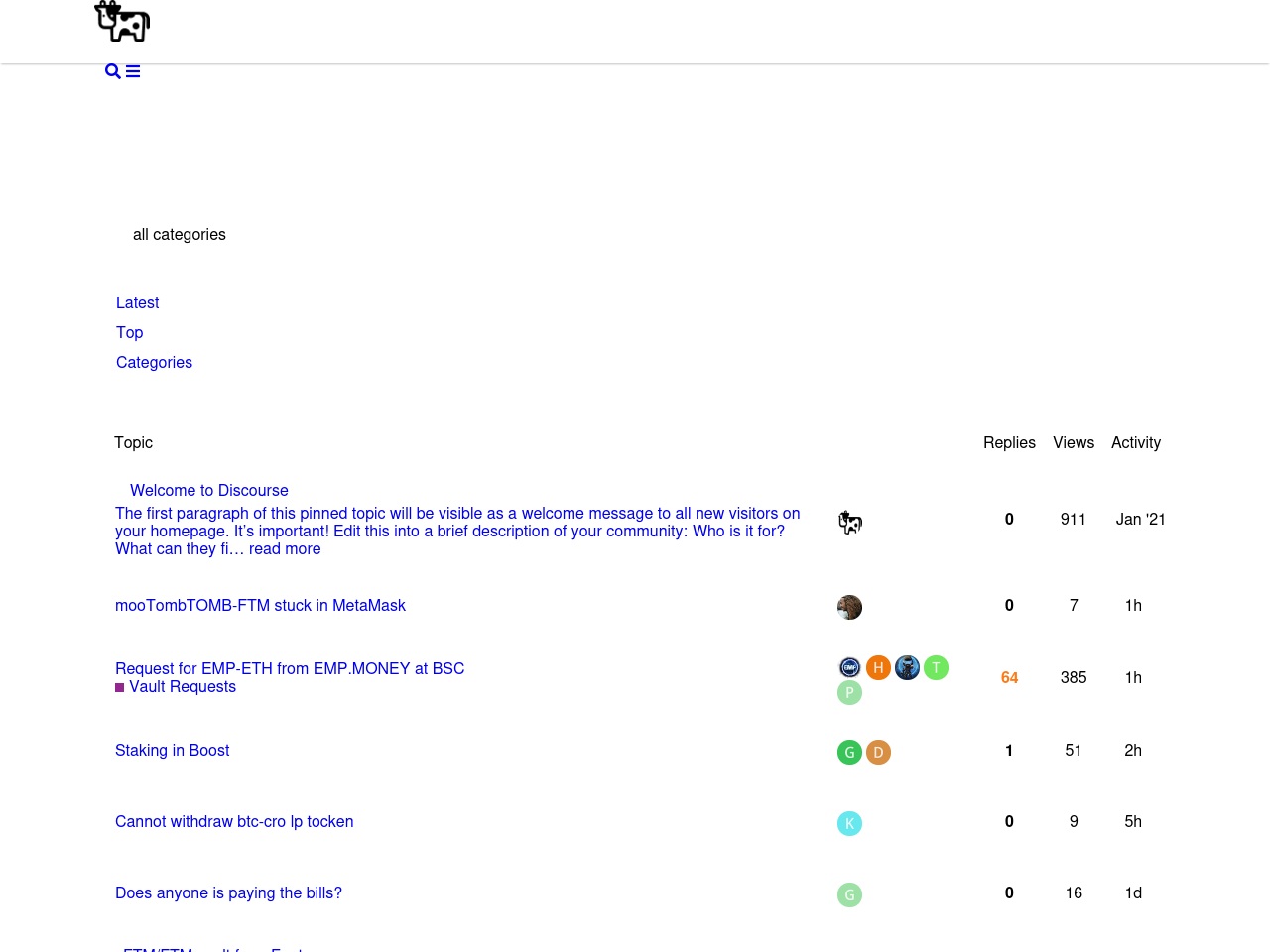Screen dimensions: 1270x952
Task: Sort by the Replies column header
Action: 1009,443
